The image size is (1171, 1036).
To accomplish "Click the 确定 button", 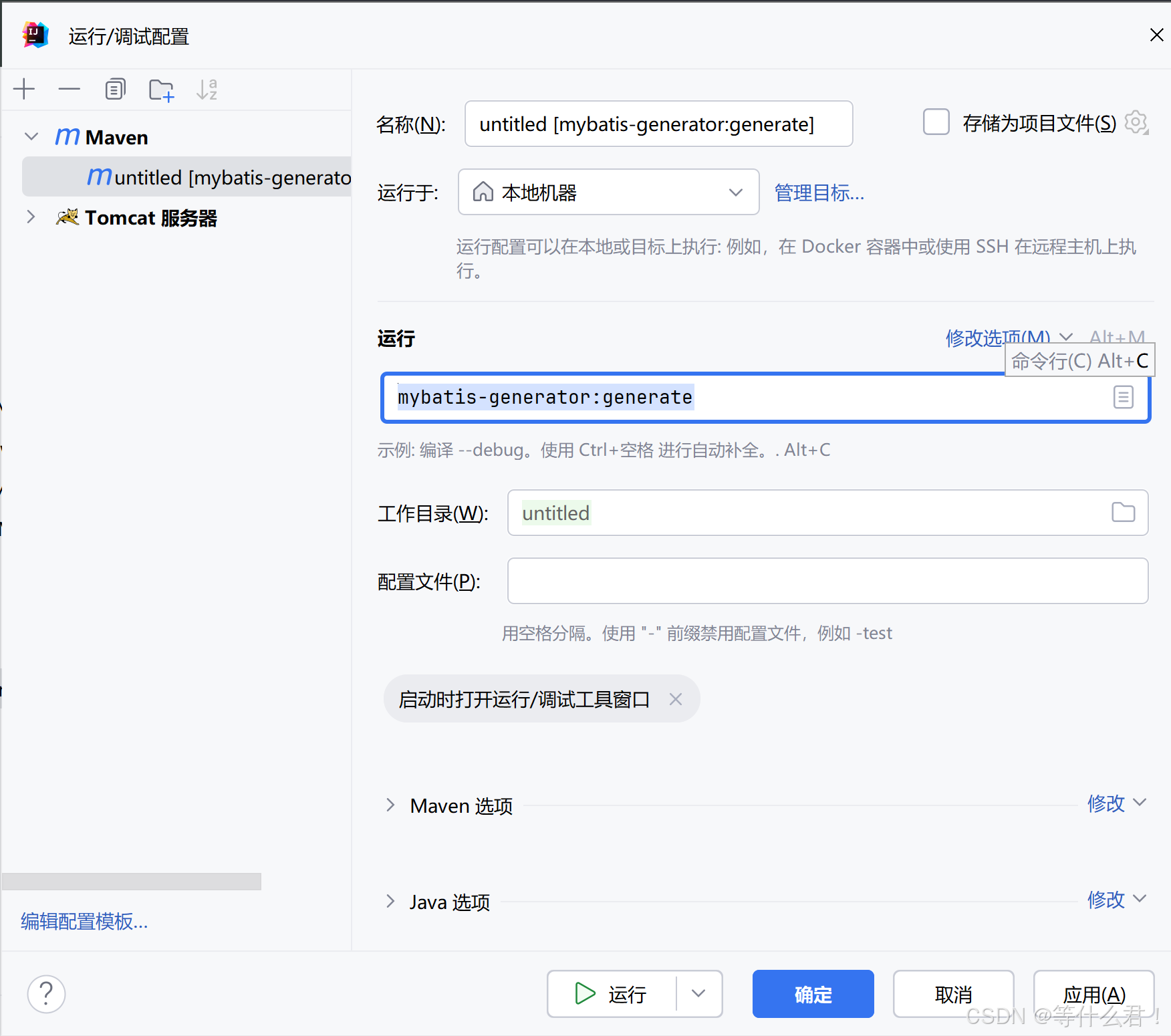I will (x=812, y=994).
